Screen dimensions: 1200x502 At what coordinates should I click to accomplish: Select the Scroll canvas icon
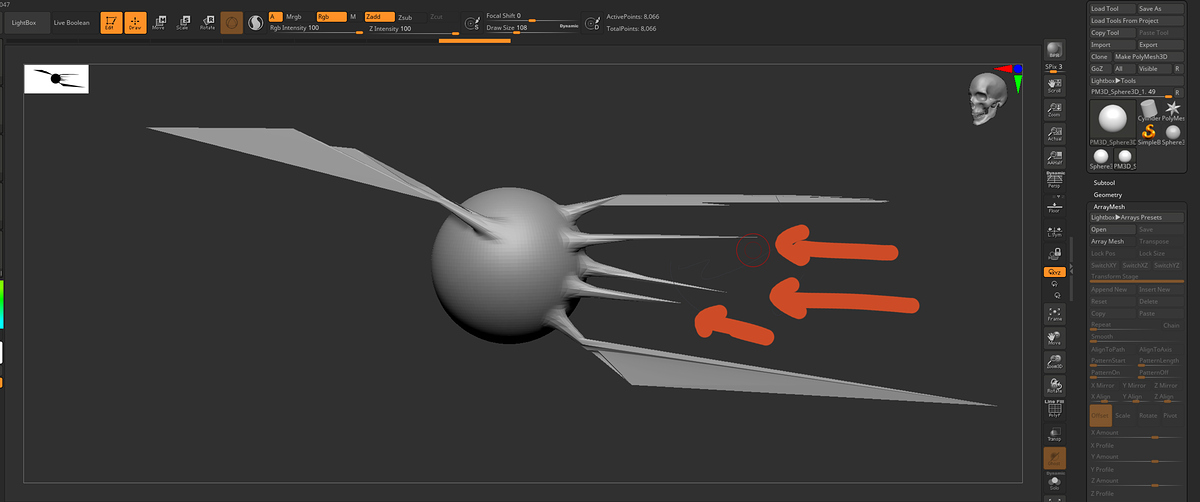point(1054,84)
